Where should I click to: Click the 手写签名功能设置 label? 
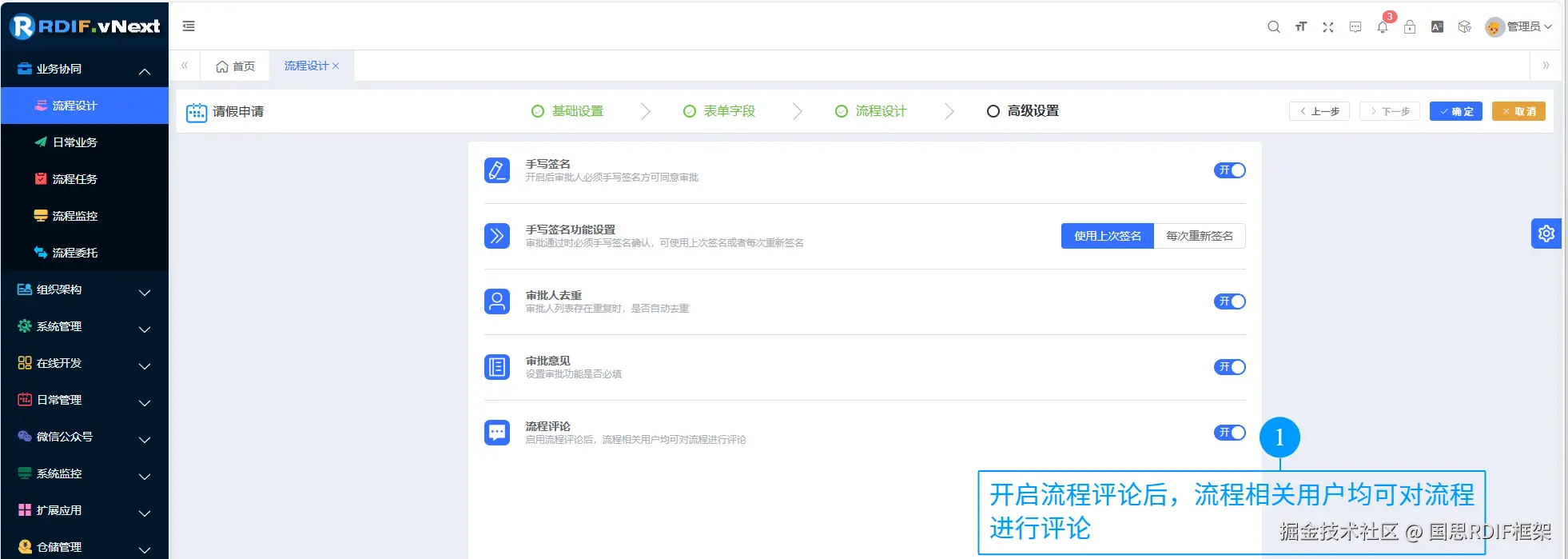571,230
